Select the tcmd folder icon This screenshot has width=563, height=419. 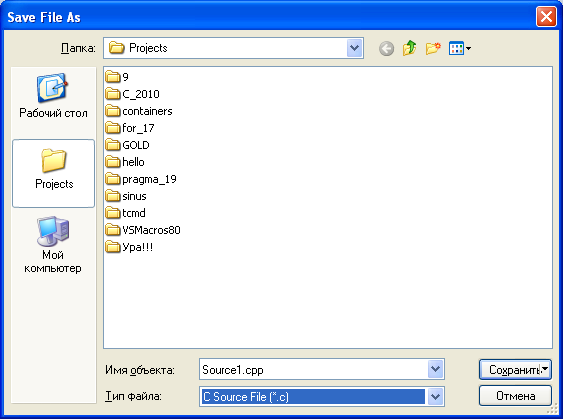(x=113, y=213)
